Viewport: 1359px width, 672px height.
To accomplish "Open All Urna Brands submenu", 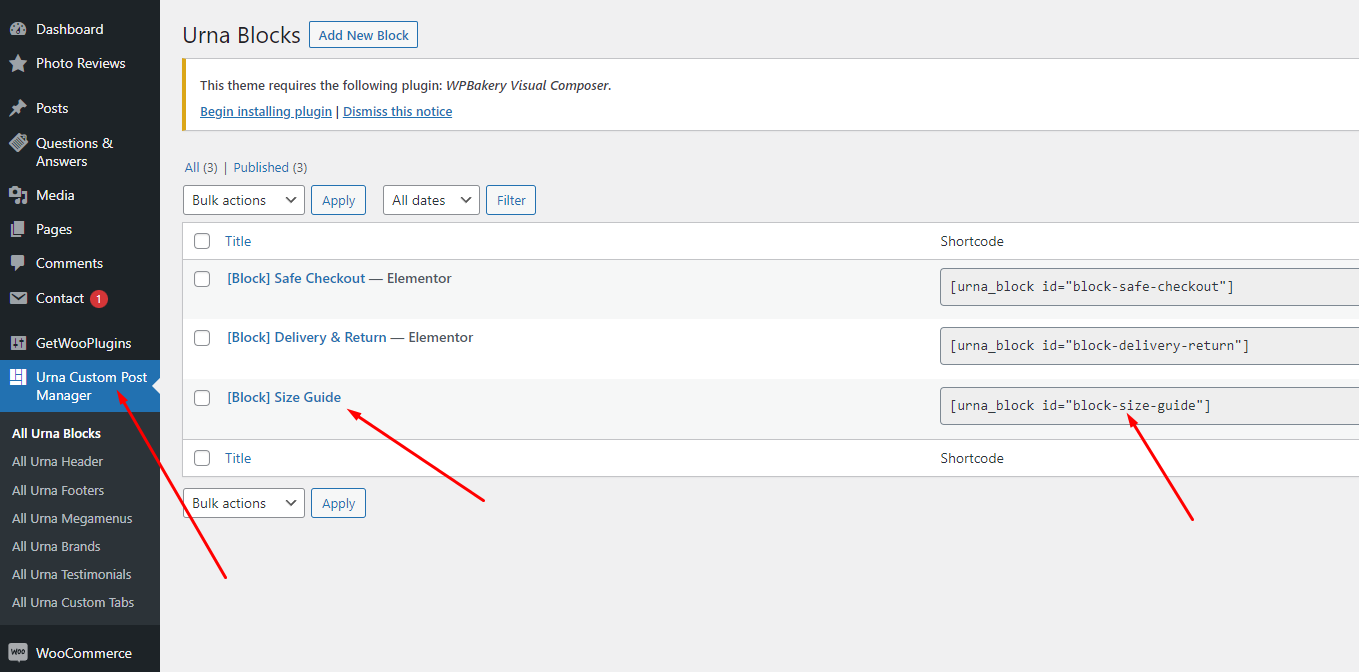I will coord(56,546).
